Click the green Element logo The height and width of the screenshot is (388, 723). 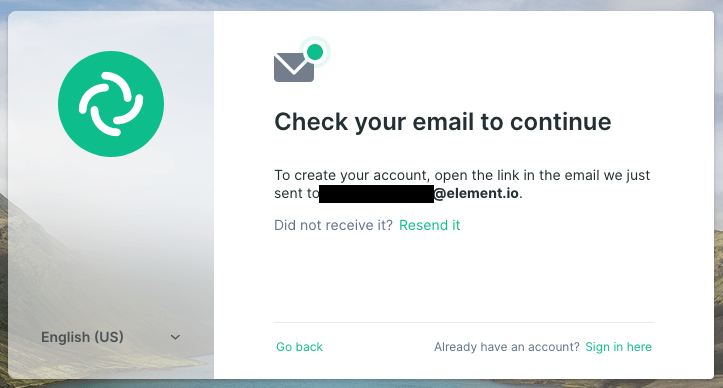[x=111, y=104]
